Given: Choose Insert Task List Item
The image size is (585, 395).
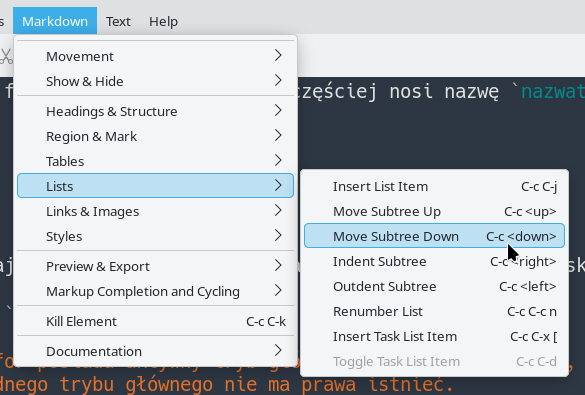Looking at the screenshot, I should (434, 336).
